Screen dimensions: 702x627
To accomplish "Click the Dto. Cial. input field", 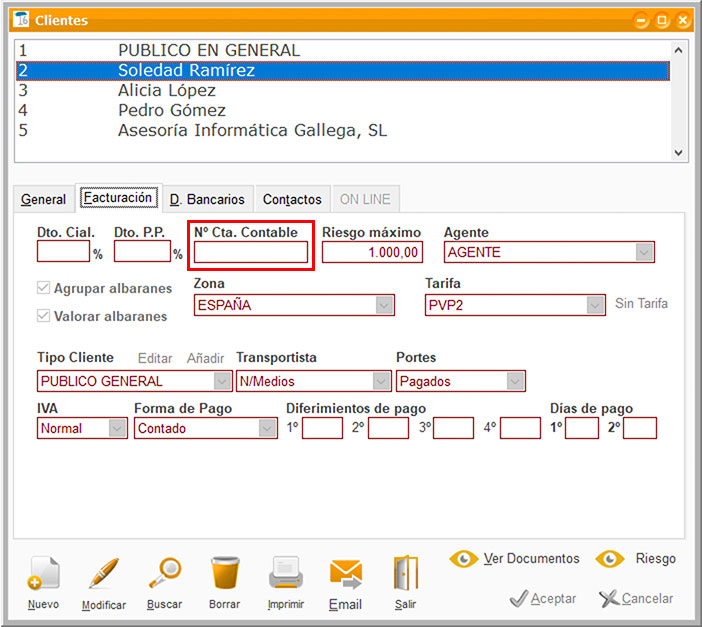I will (x=63, y=251).
